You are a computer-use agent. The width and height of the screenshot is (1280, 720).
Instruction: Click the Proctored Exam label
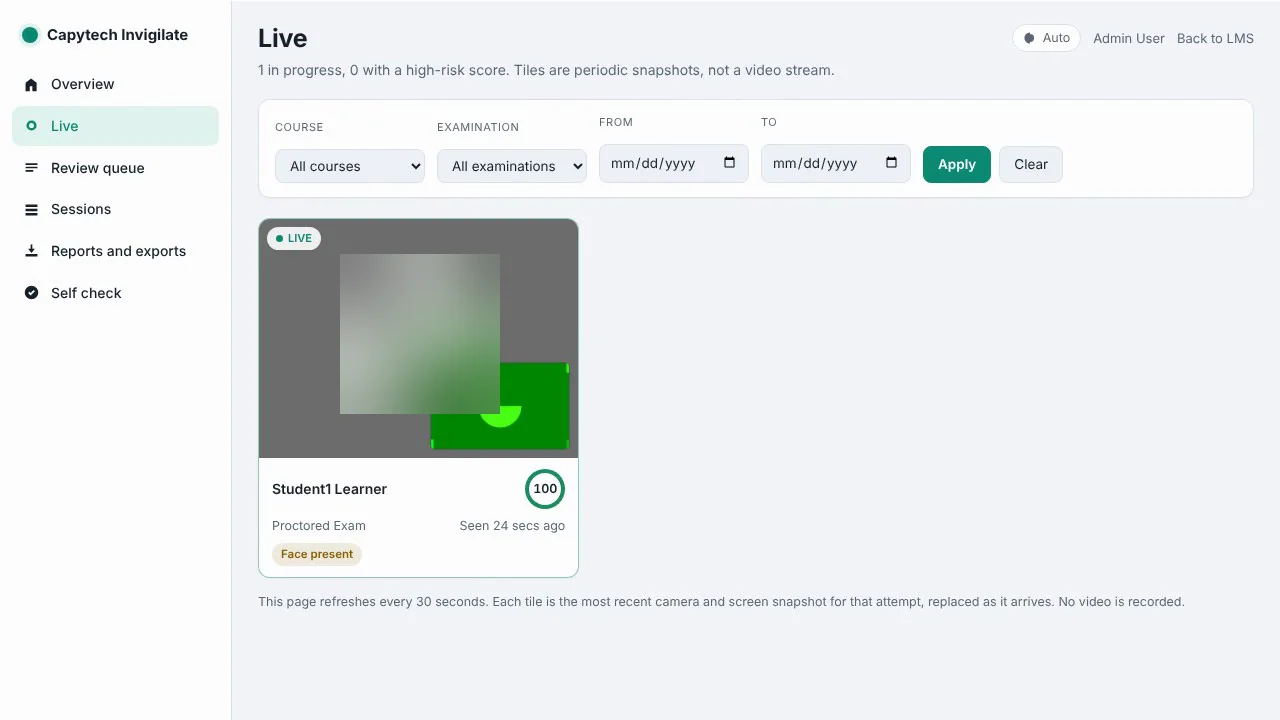(x=319, y=525)
